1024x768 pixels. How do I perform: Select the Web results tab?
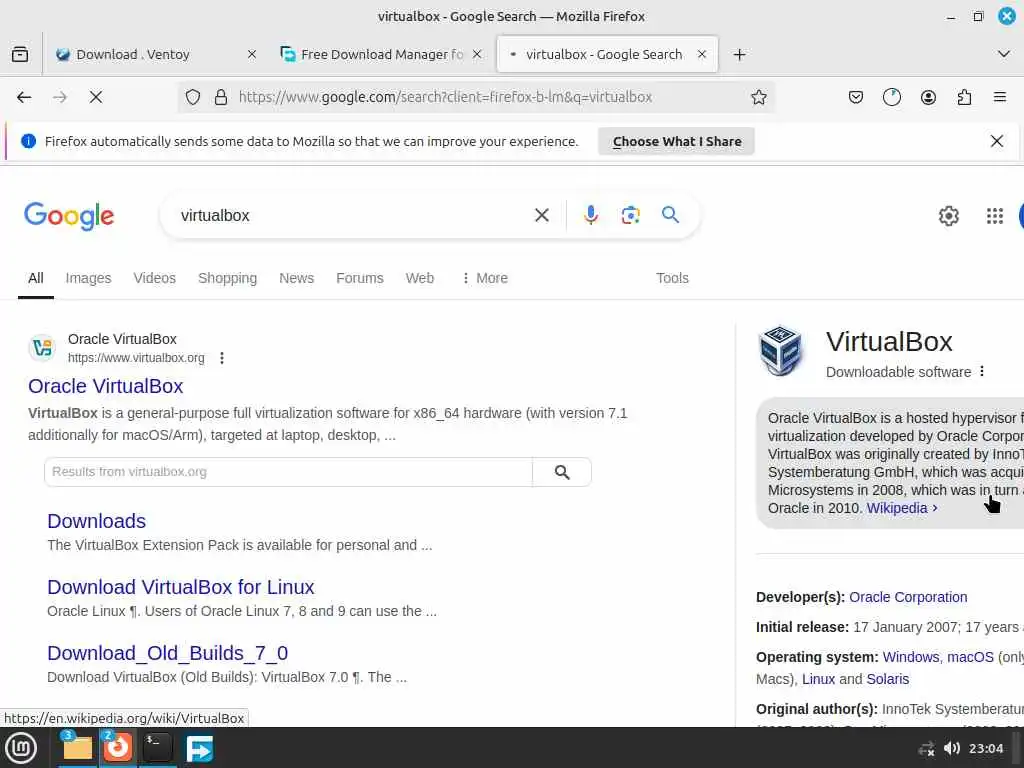click(x=419, y=278)
